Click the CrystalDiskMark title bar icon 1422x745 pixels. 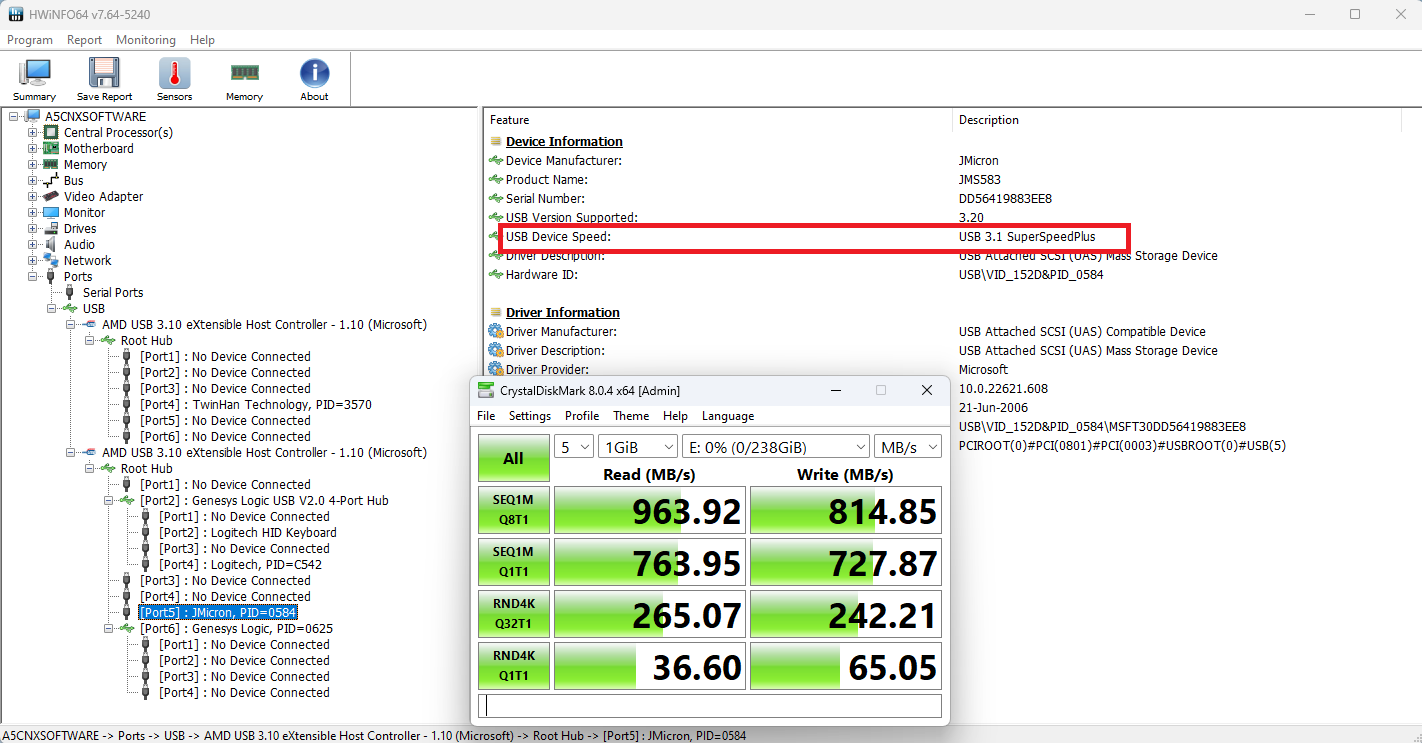click(x=486, y=390)
